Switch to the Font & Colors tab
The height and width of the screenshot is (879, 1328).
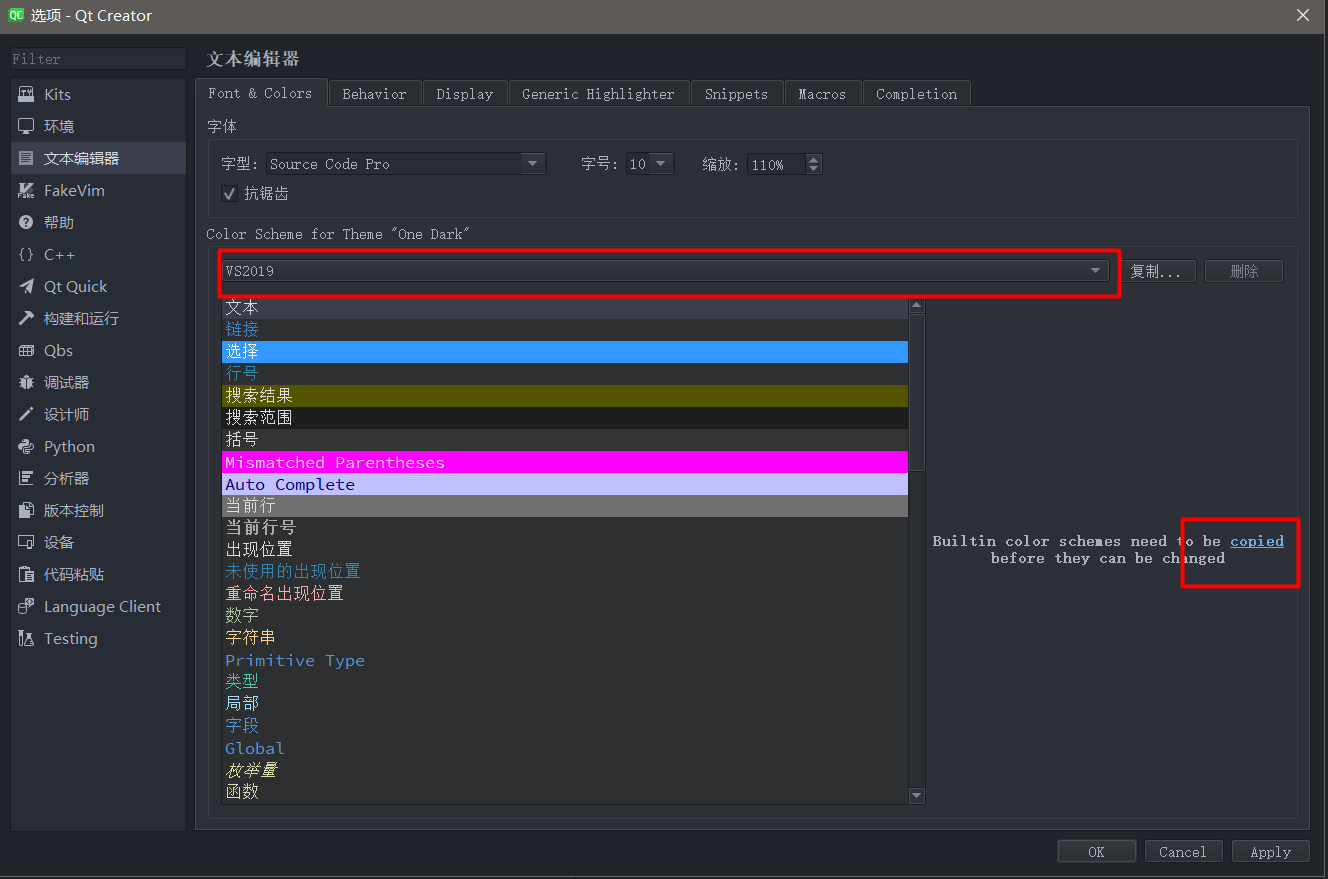[260, 93]
